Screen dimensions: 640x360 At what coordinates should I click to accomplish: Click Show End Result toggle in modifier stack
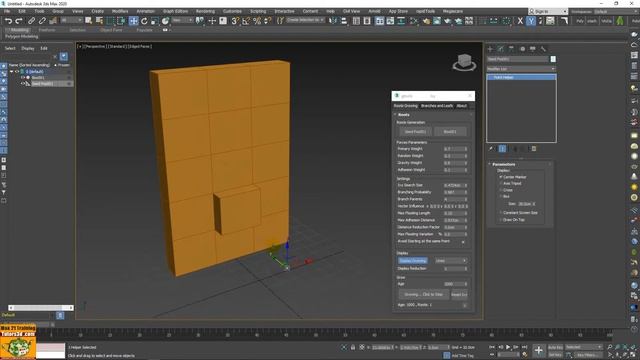click(502, 149)
